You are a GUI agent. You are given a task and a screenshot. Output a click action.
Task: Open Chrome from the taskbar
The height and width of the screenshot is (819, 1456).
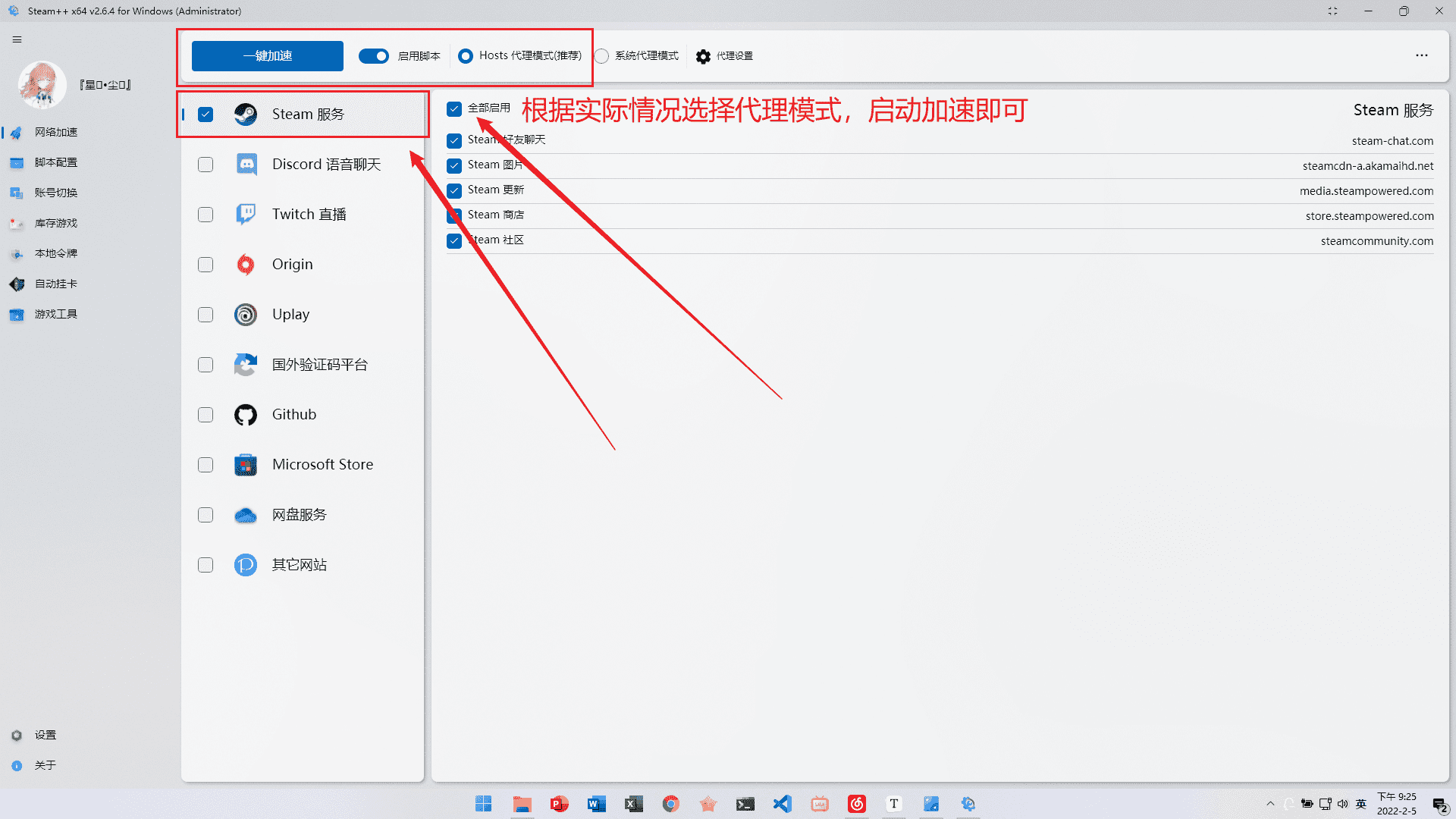(x=671, y=804)
